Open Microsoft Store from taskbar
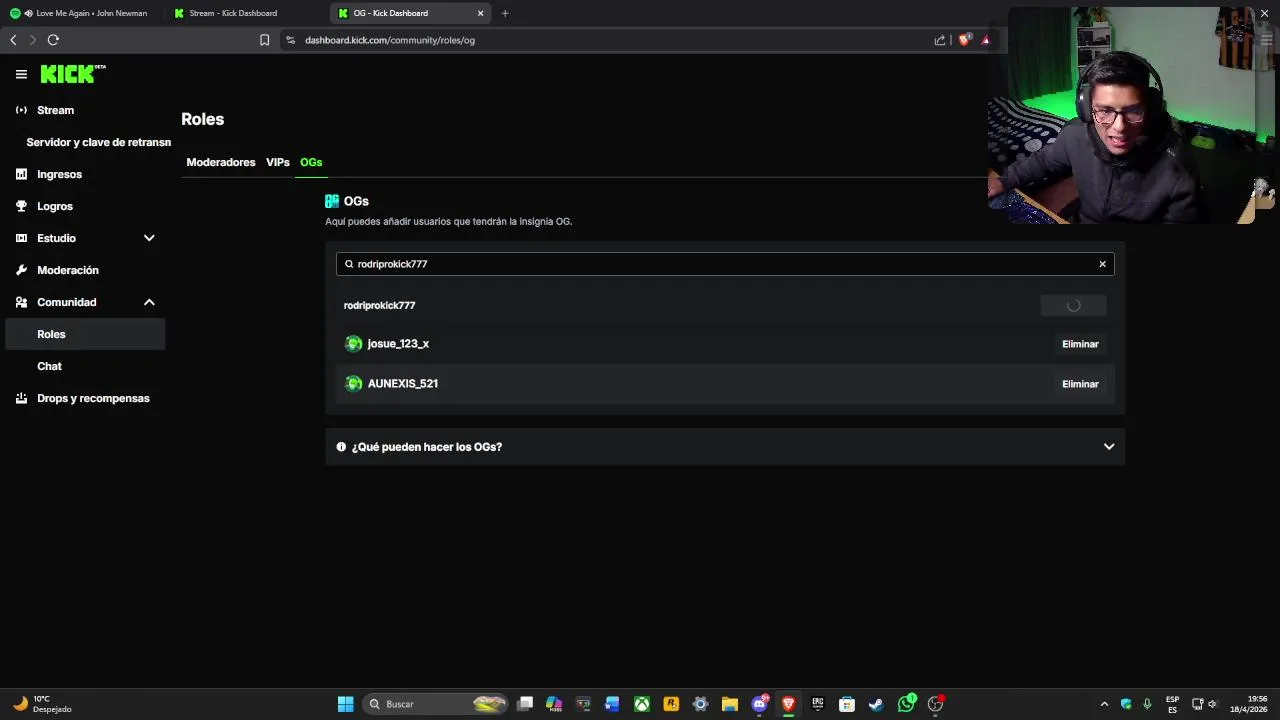1280x720 pixels. pos(847,704)
